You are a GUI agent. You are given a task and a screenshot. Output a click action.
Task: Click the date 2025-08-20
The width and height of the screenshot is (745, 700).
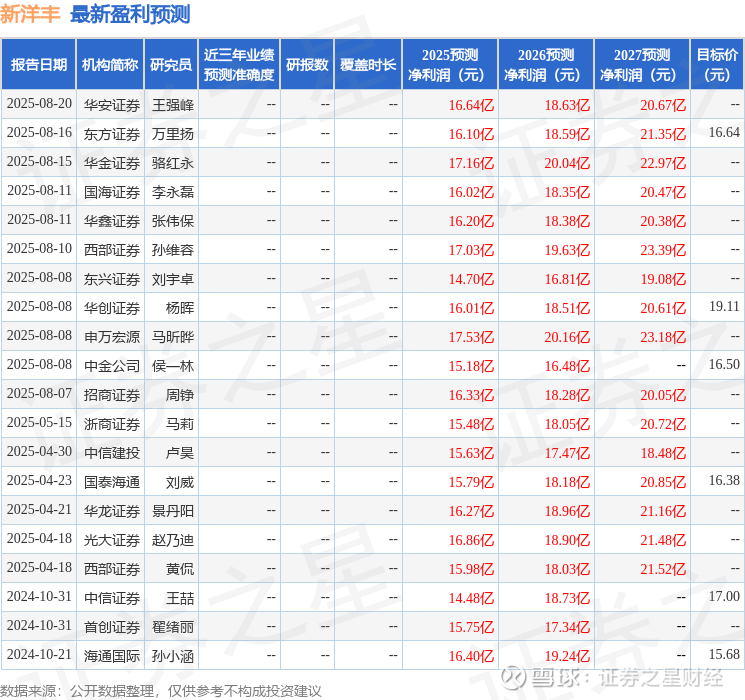coord(39,104)
